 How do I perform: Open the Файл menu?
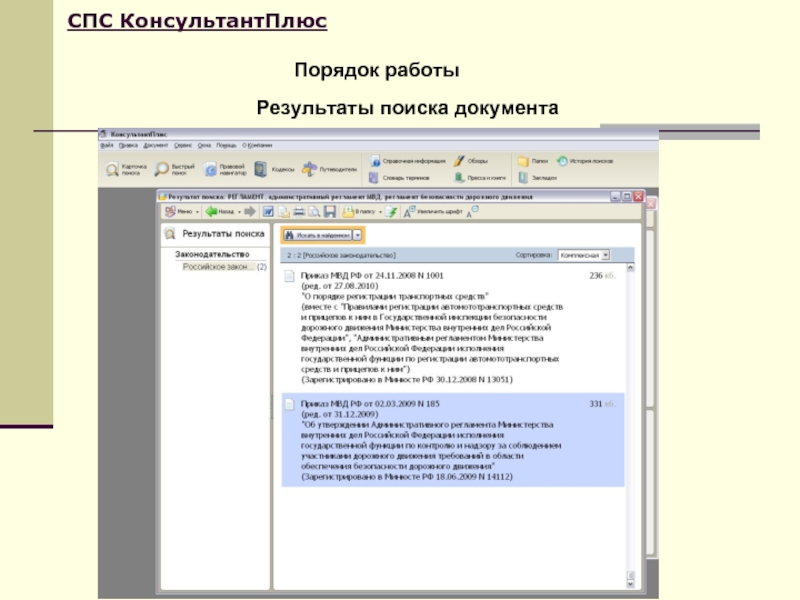[x=106, y=145]
